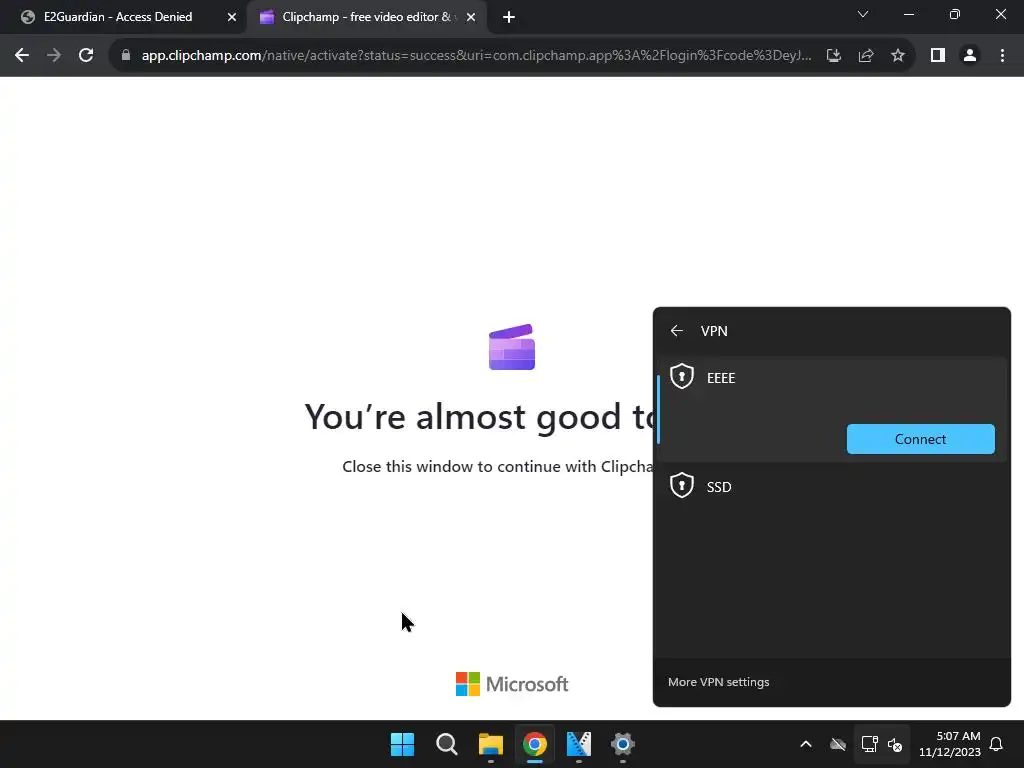
Task: Open the Windows Start menu
Action: (402, 744)
